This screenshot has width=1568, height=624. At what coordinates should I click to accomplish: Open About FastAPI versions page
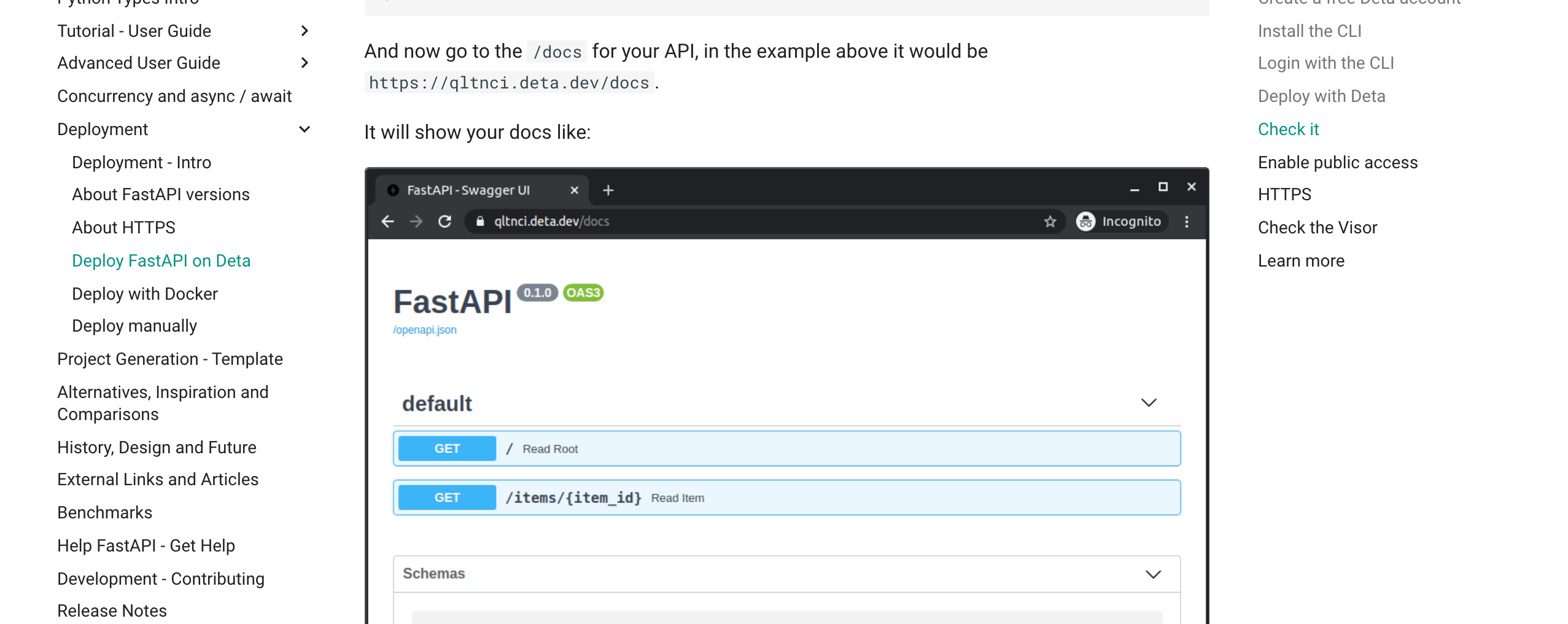(x=161, y=194)
